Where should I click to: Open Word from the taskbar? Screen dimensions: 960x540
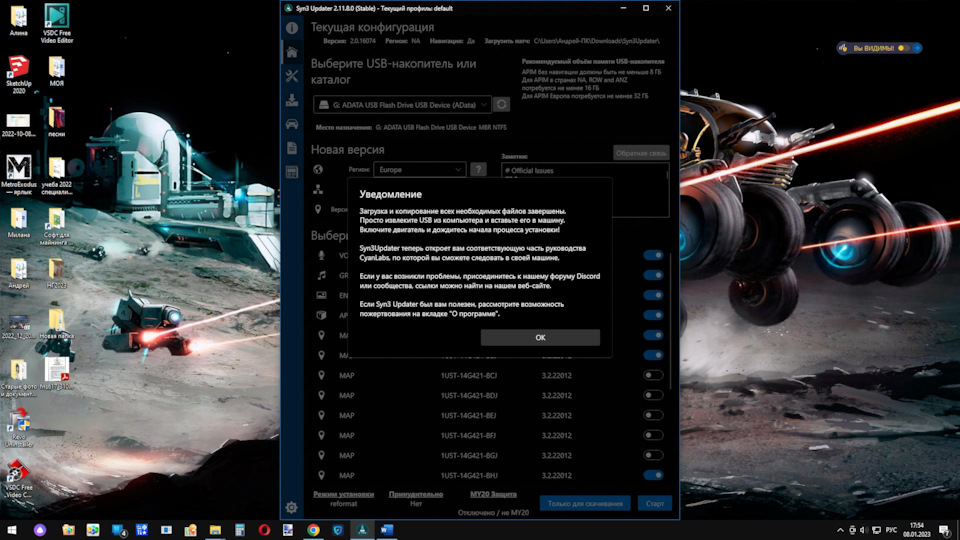(386, 530)
